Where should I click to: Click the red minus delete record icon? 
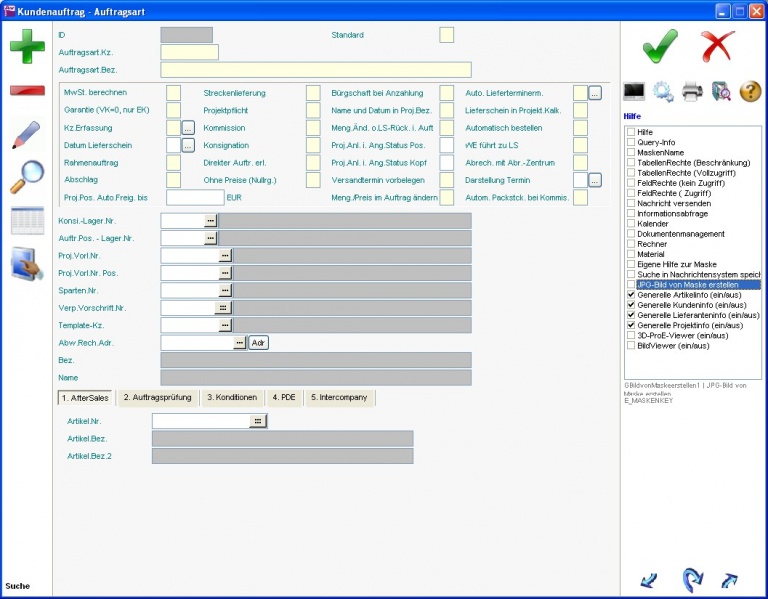27,90
